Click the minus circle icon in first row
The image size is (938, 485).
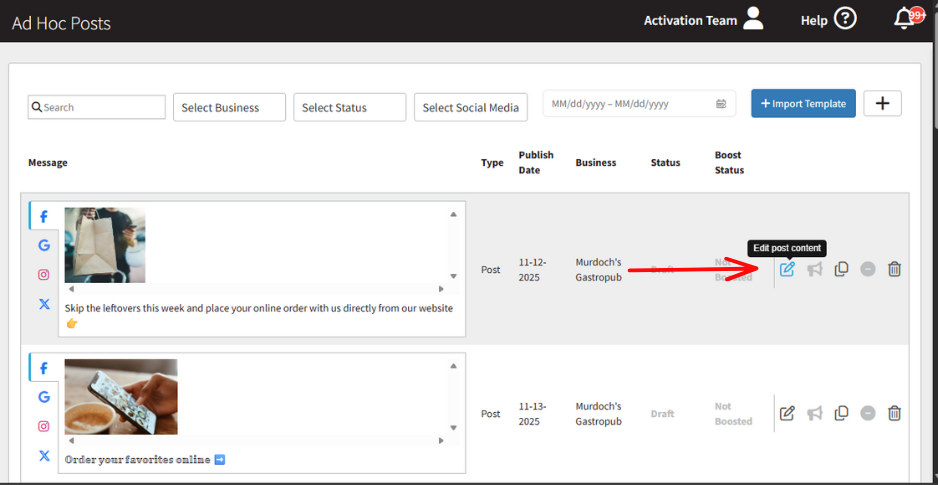pyautogui.click(x=868, y=269)
